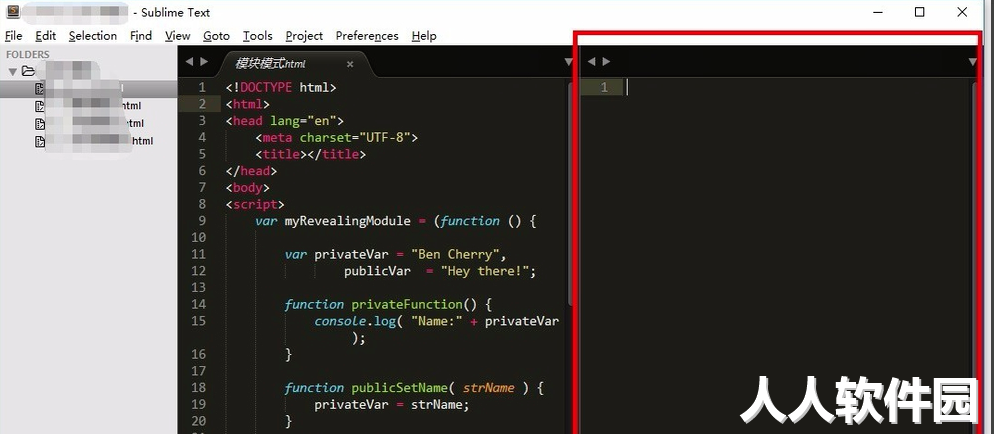The height and width of the screenshot is (434, 994).
Task: Open the View menu
Action: click(178, 36)
